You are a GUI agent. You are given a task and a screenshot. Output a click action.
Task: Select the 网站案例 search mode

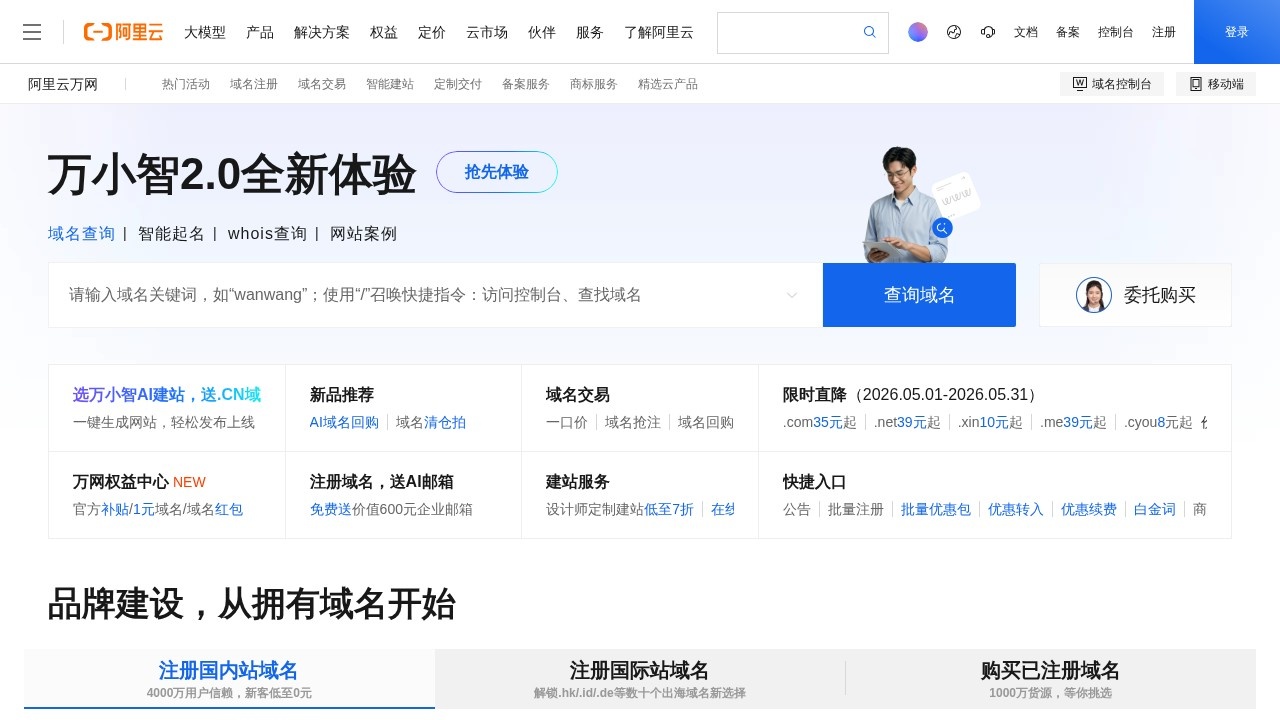point(364,233)
